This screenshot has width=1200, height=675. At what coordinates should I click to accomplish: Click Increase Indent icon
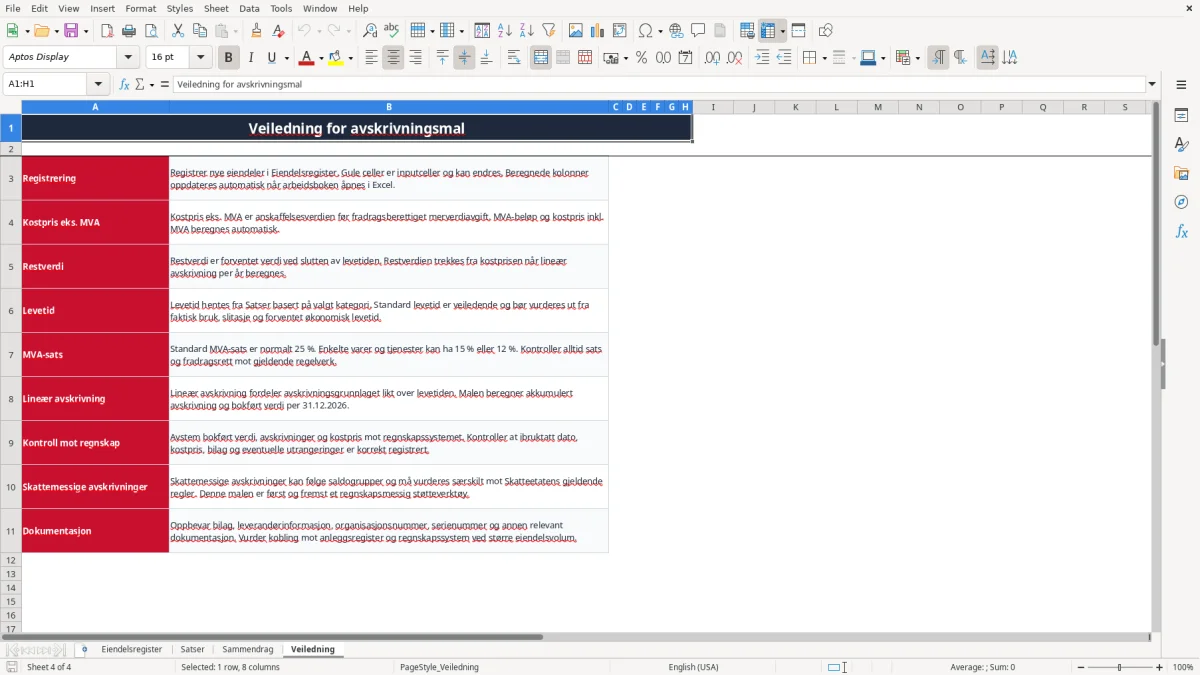click(x=762, y=58)
